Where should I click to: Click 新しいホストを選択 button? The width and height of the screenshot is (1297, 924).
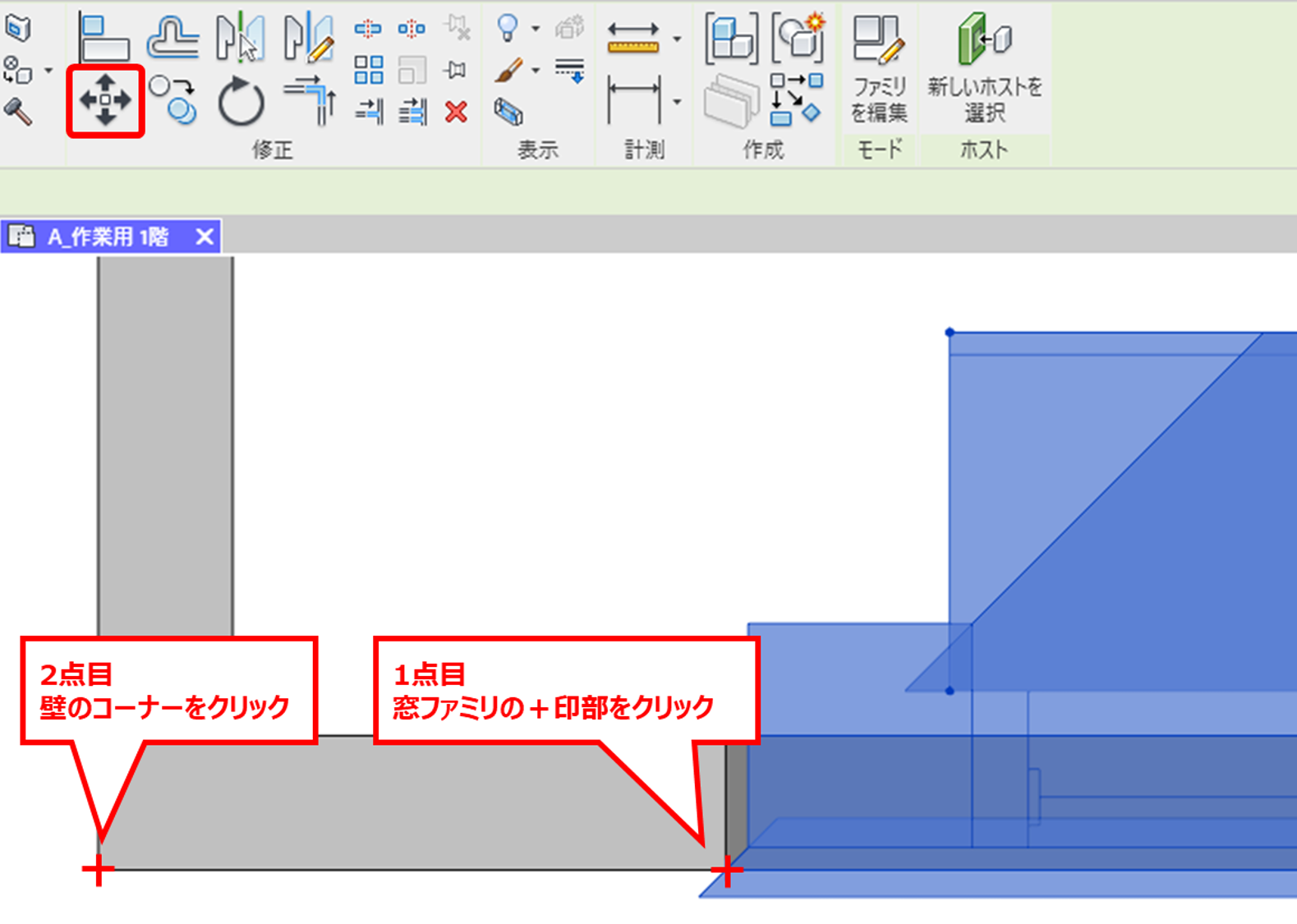[x=984, y=70]
